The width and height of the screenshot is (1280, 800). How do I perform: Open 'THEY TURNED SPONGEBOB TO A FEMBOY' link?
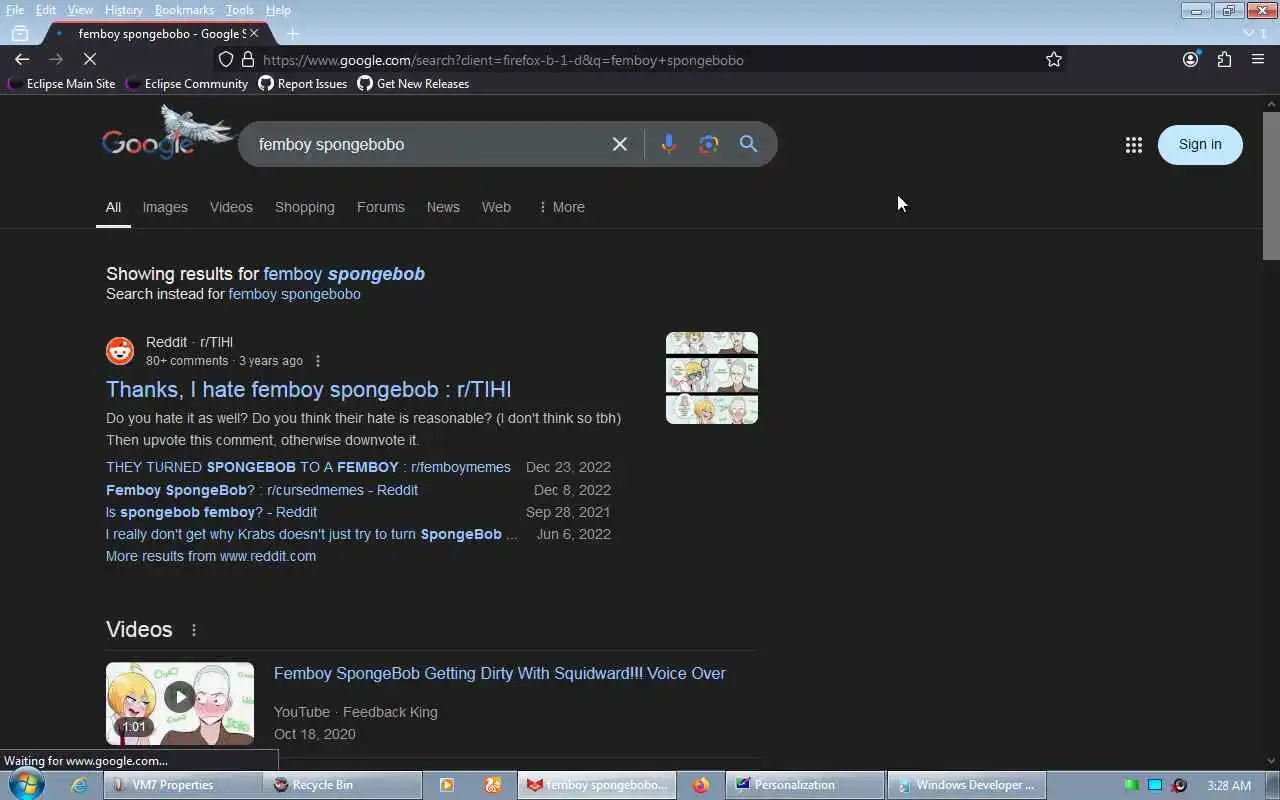click(308, 467)
